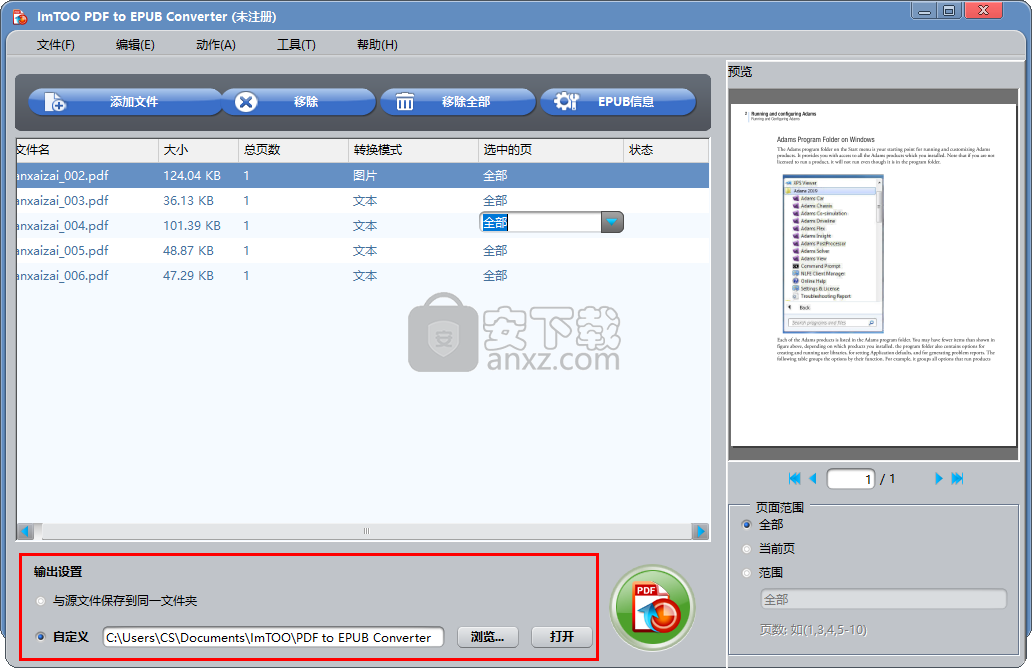Image resolution: width=1032 pixels, height=668 pixels.
Task: Close the ImTOO converter window
Action: tap(983, 11)
